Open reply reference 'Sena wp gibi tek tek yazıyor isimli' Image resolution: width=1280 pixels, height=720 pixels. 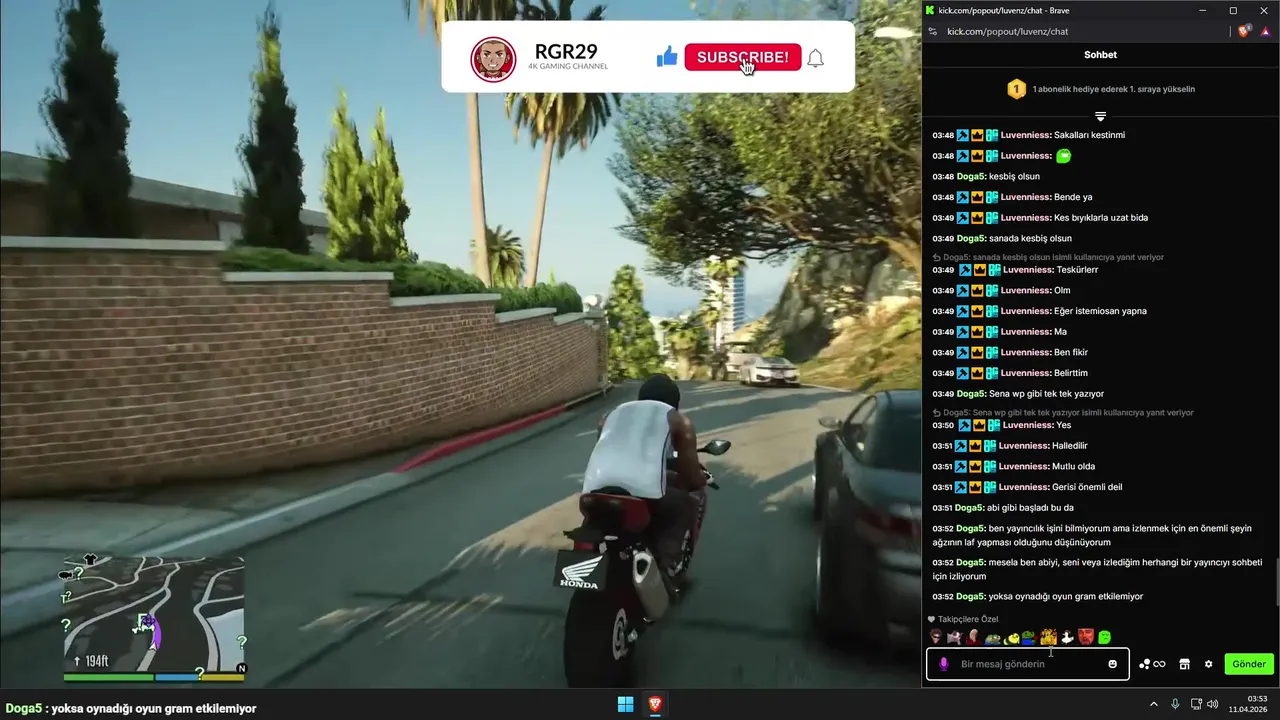pyautogui.click(x=1062, y=412)
